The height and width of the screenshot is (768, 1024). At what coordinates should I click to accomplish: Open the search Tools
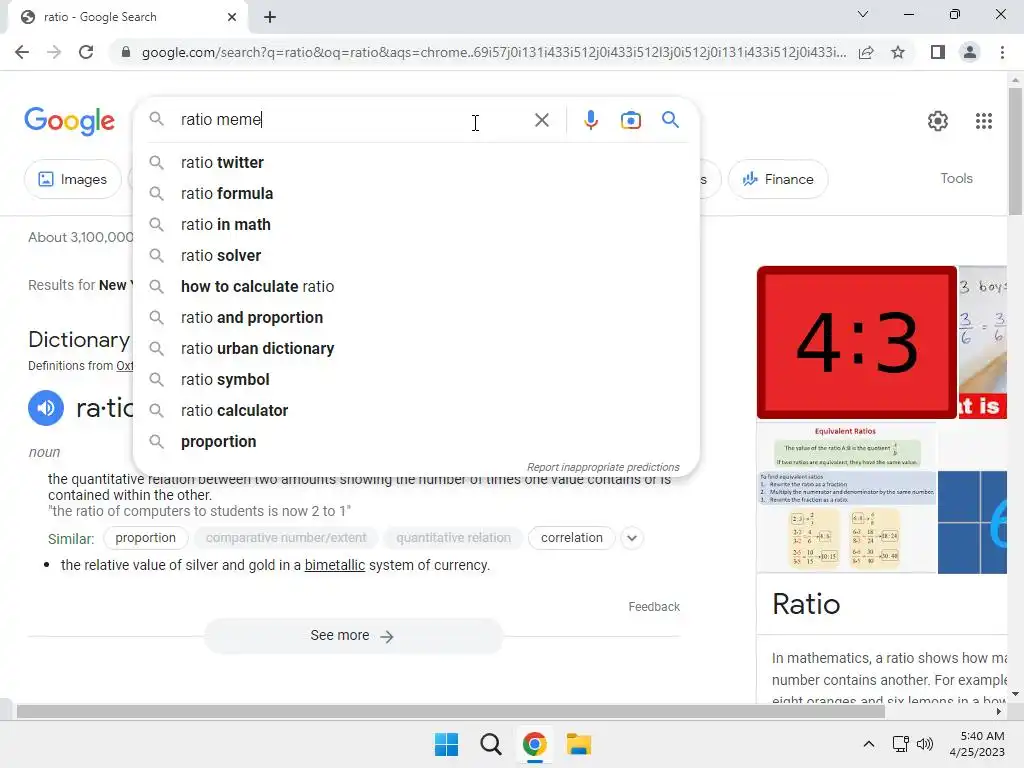coord(956,178)
